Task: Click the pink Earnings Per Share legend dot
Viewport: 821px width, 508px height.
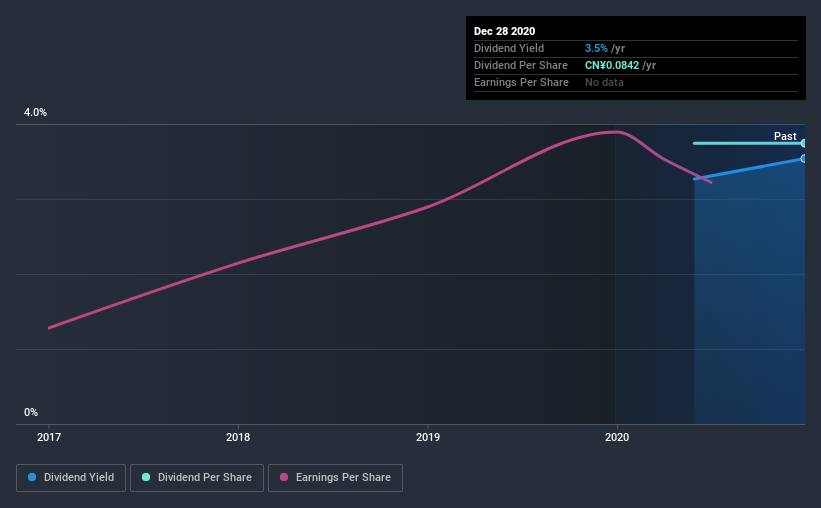Action: [284, 477]
